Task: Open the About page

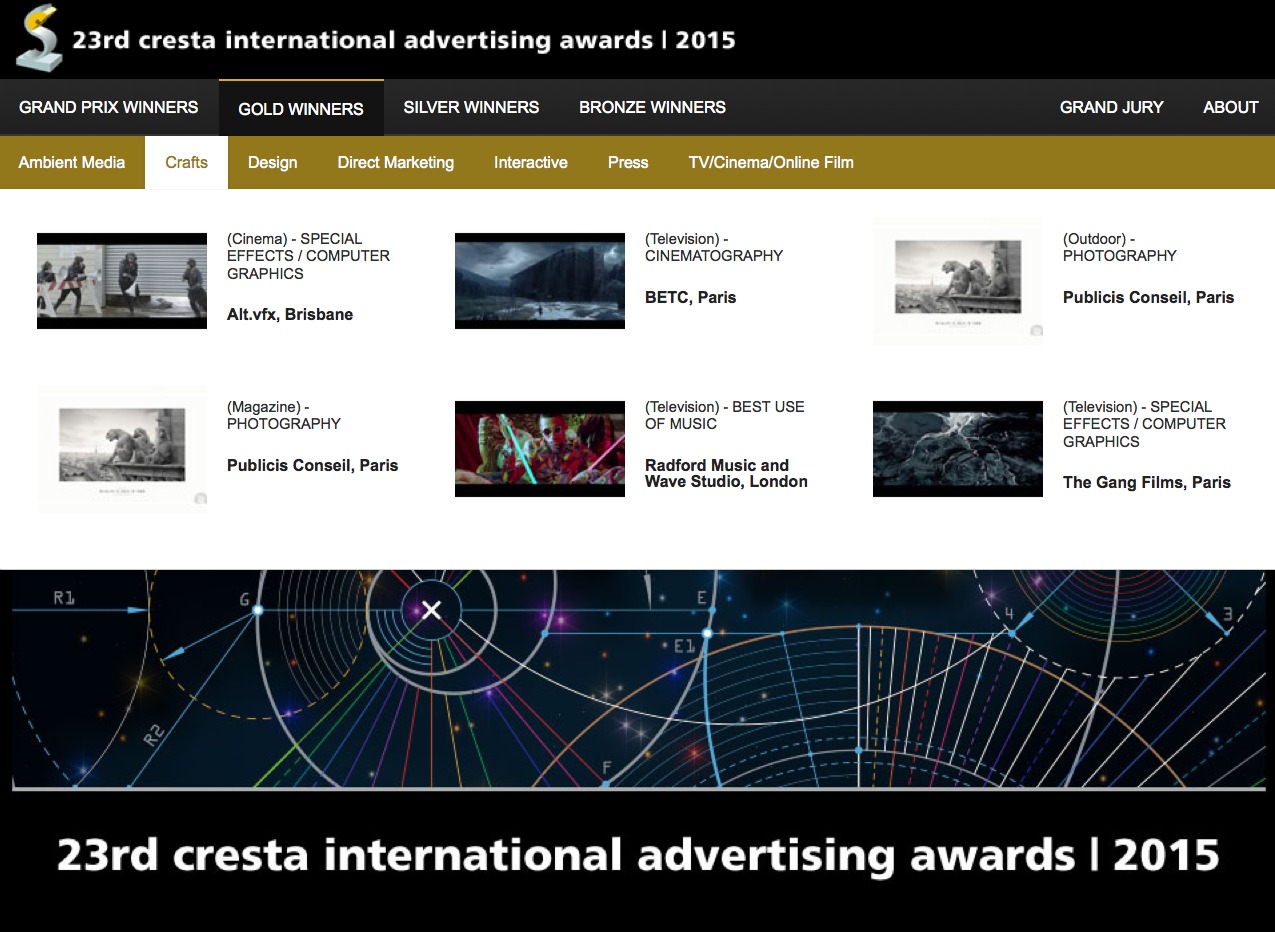Action: pos(1230,107)
